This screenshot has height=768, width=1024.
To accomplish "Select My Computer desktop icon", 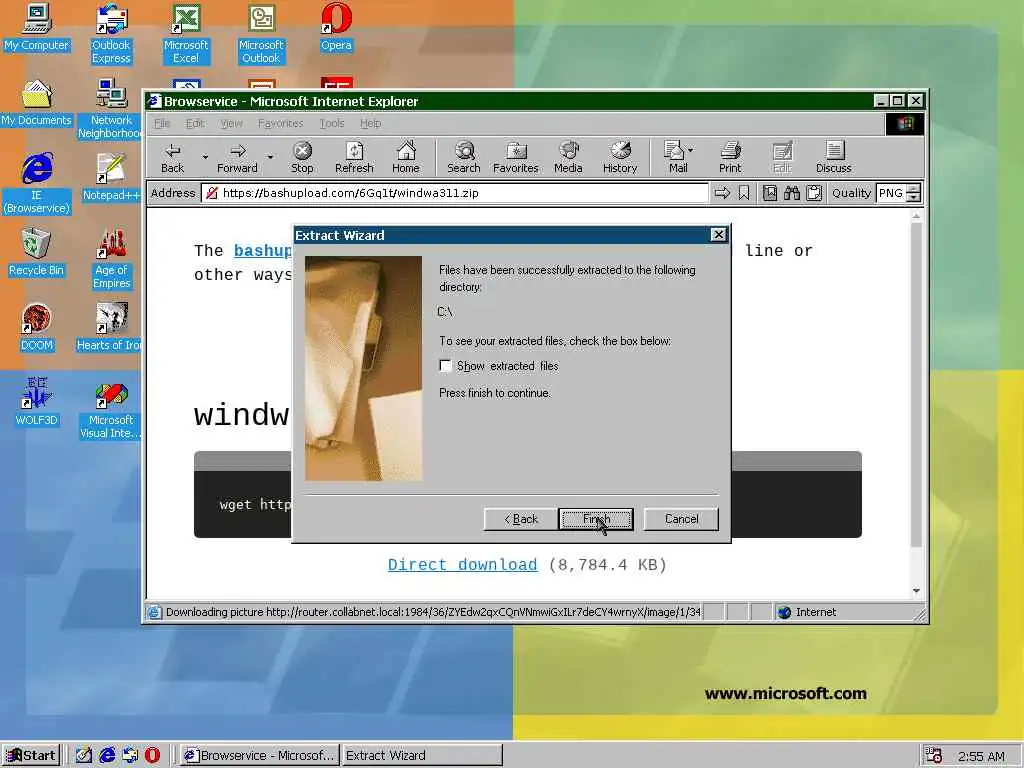I will 36,27.
